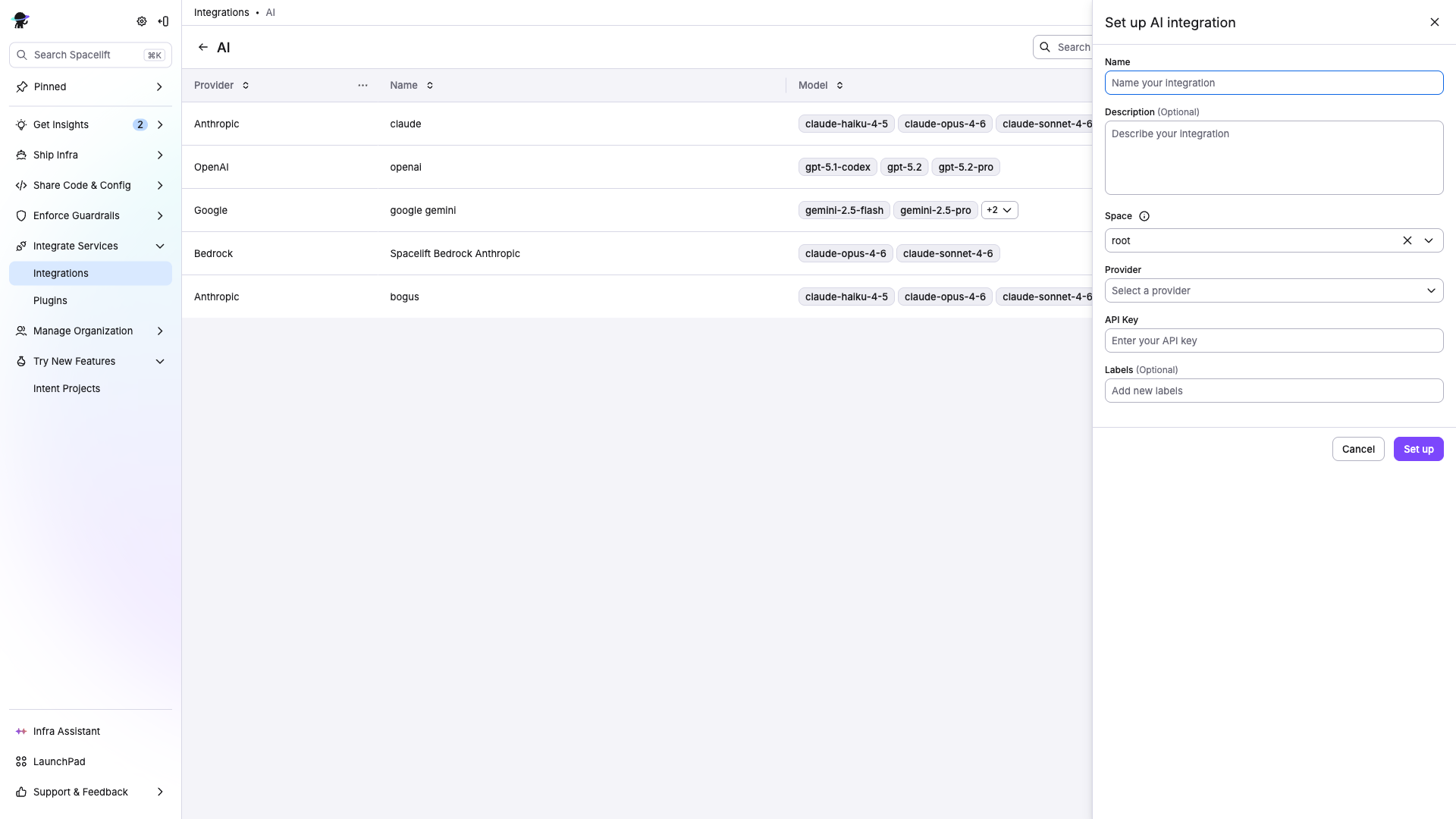This screenshot has height=819, width=1456.
Task: Clear the root space selection
Action: pyautogui.click(x=1407, y=240)
